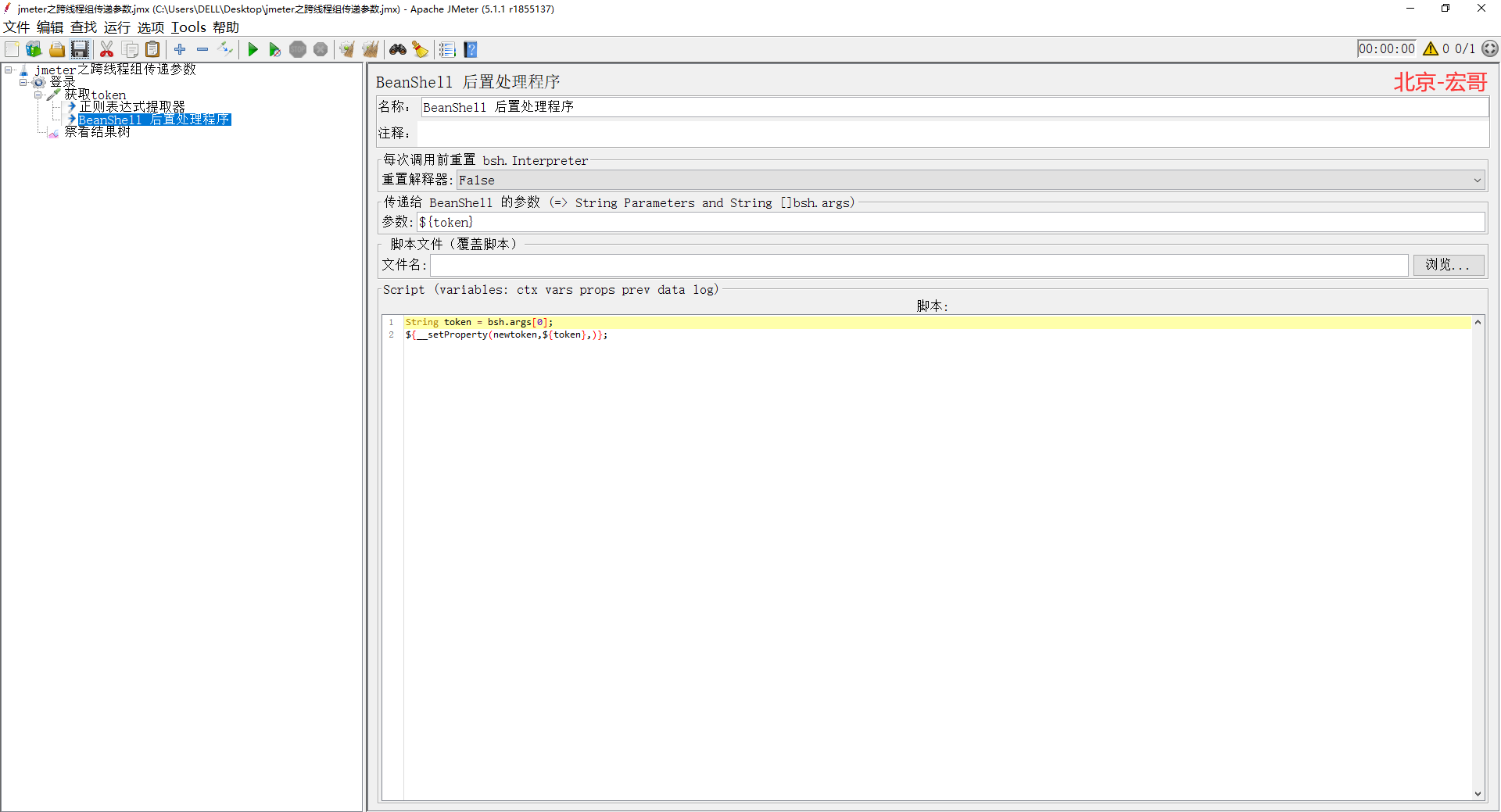
Task: Click script scrollbar up arrow
Action: (1478, 322)
